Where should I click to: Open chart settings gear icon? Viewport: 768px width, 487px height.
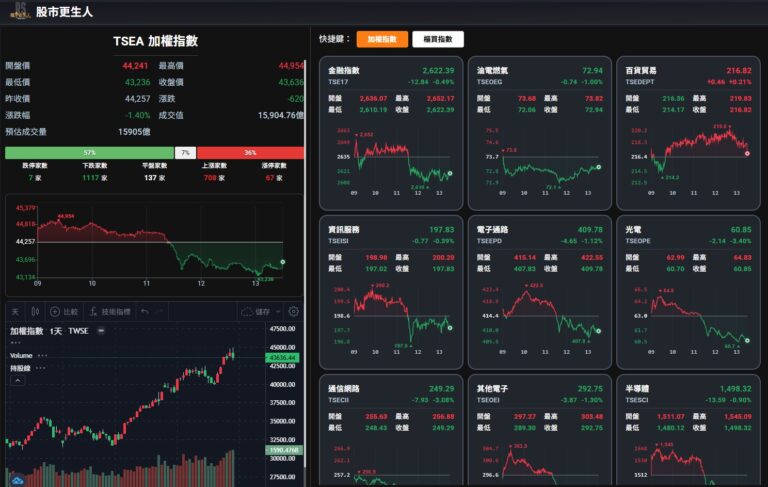293,312
